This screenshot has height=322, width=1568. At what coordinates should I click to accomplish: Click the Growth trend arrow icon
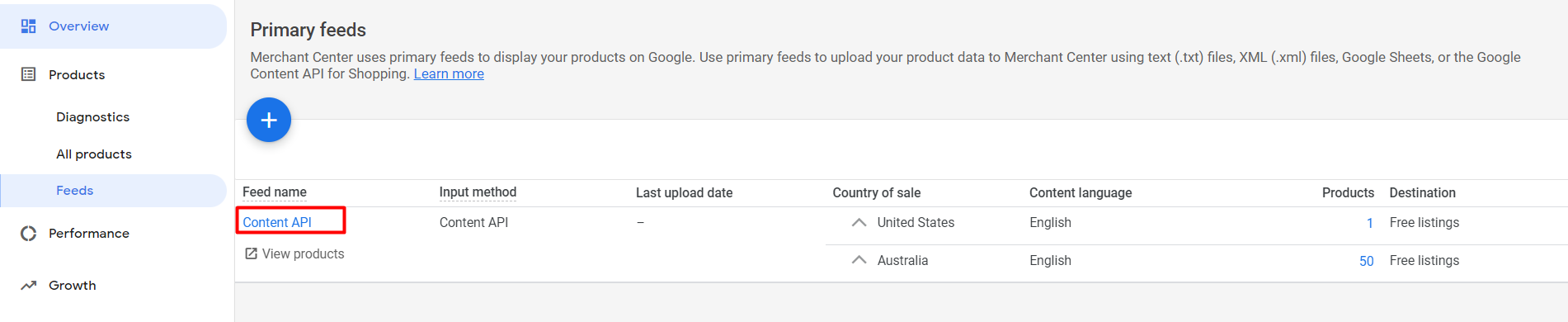(28, 286)
